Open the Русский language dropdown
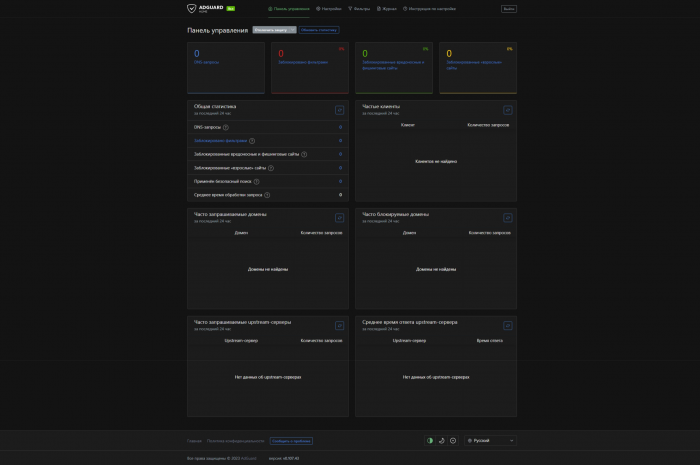The image size is (700, 465). tap(491, 440)
